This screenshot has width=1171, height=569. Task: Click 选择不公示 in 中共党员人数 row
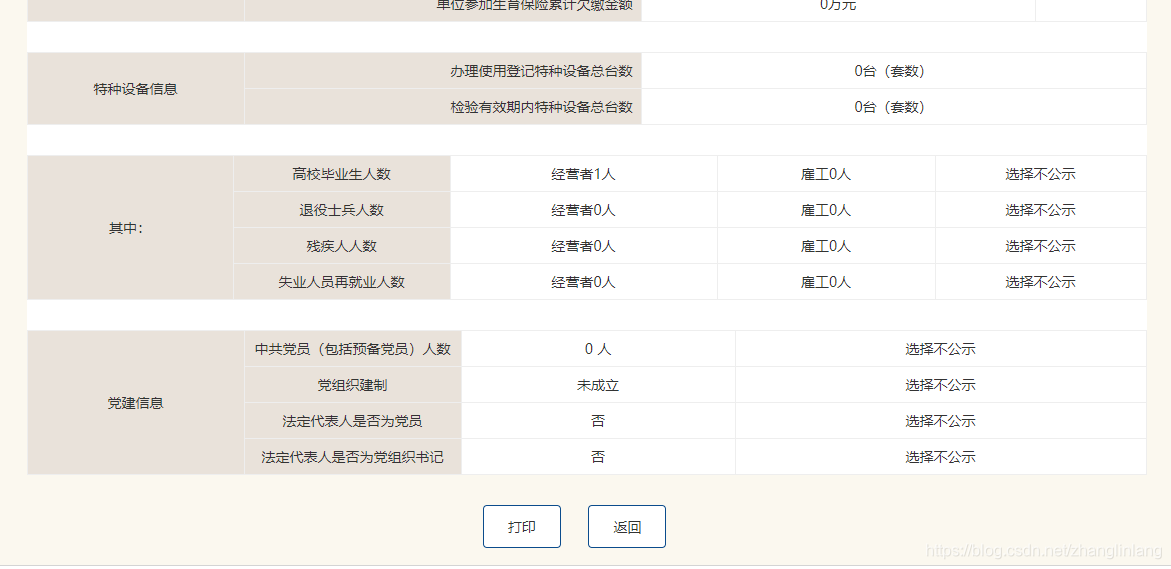point(941,349)
